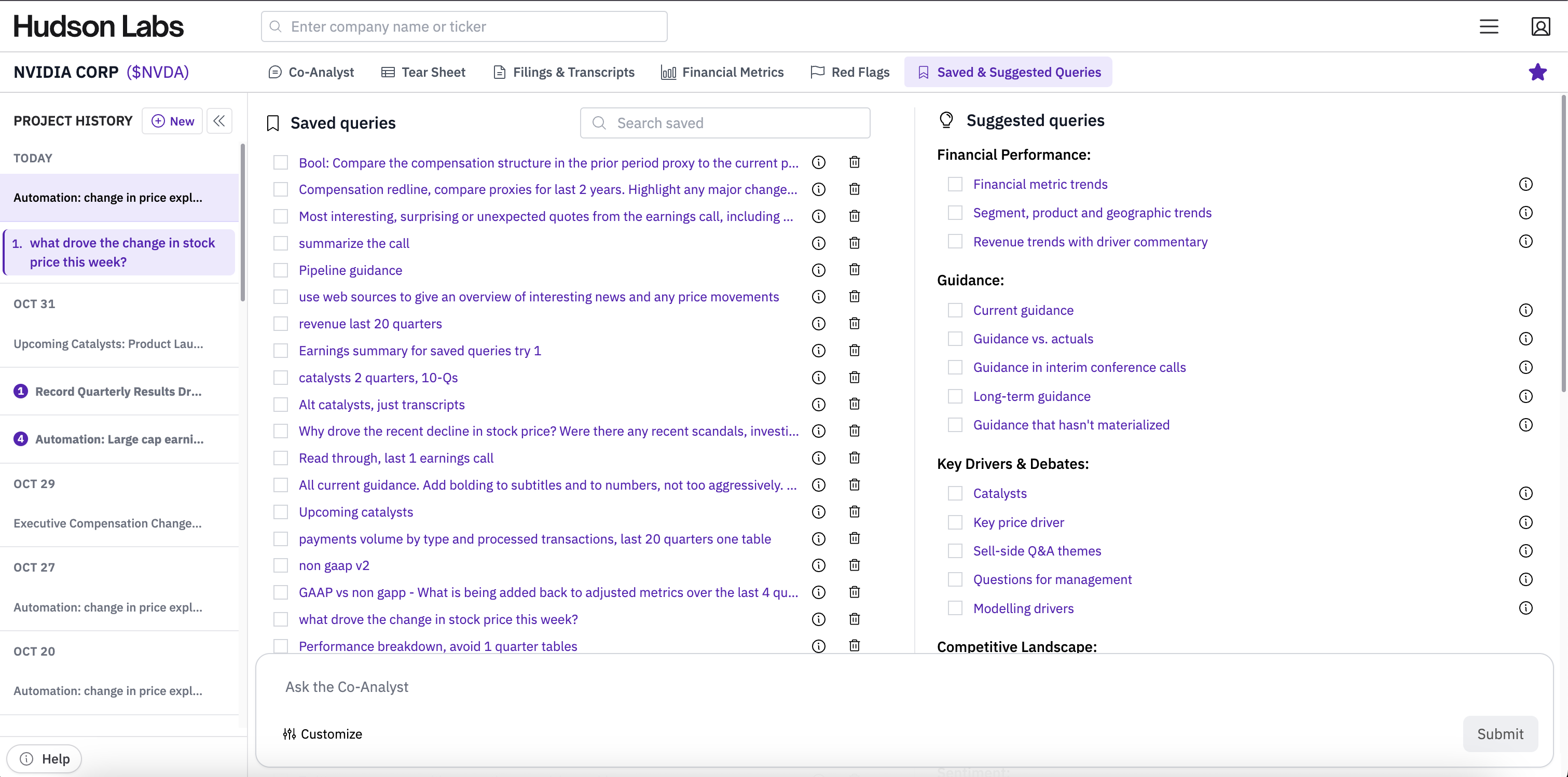Image resolution: width=1568 pixels, height=777 pixels.
Task: Click the user profile icon
Action: point(1540,26)
